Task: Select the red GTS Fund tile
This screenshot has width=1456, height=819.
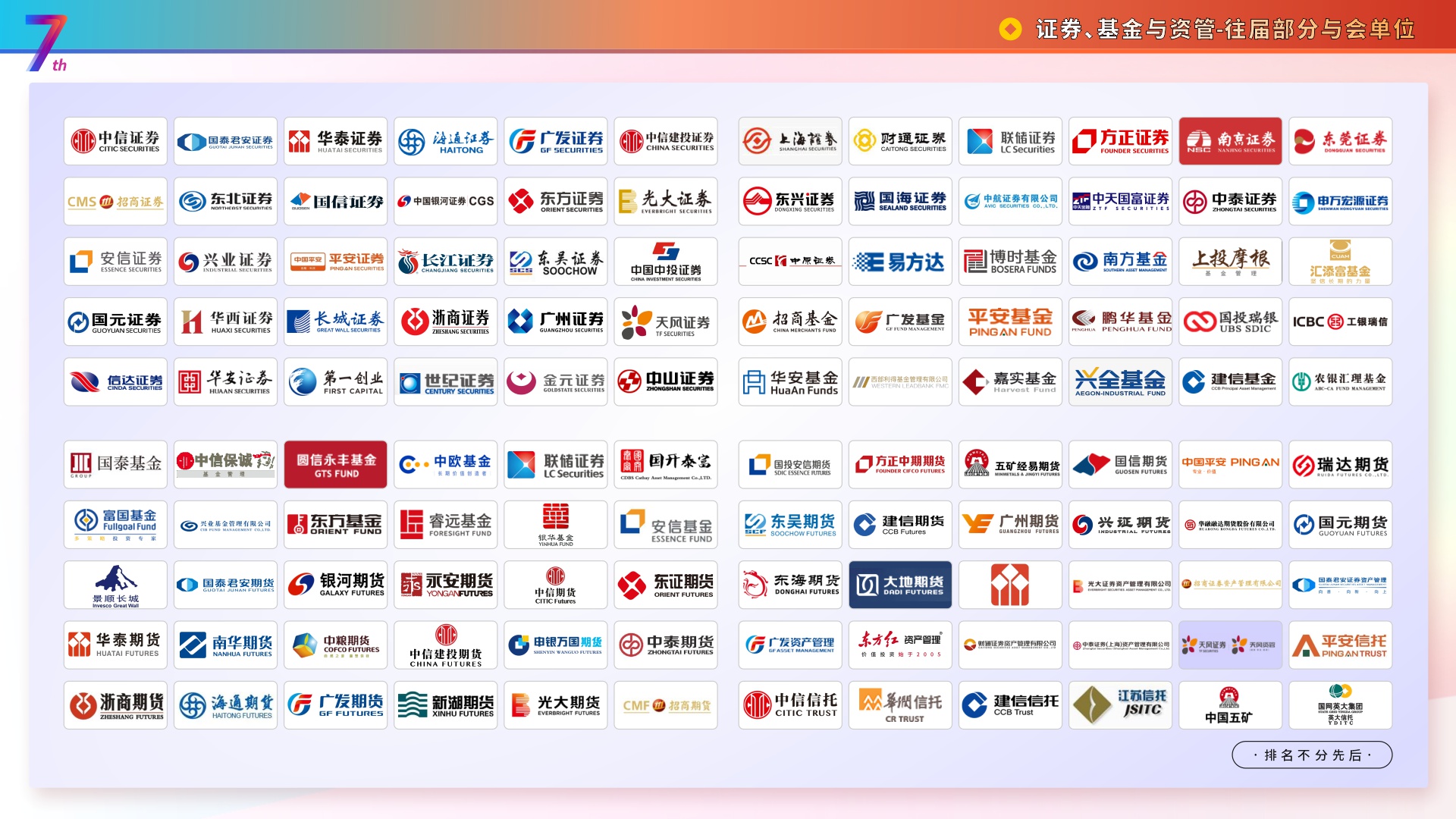Action: tap(336, 464)
